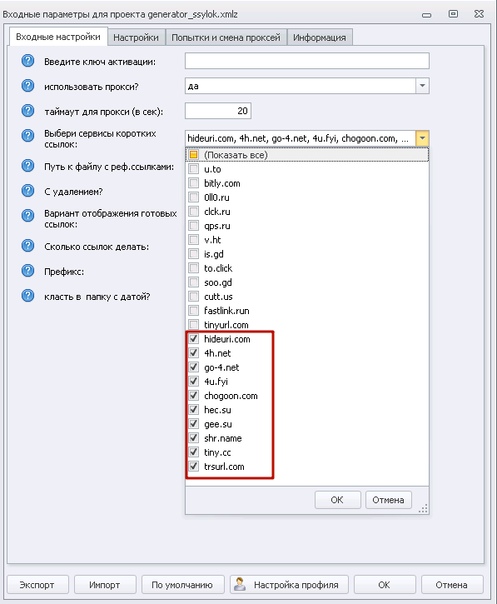Click help icon next to 'Префикс:' label
This screenshot has height=604, width=497.
pos(28,271)
